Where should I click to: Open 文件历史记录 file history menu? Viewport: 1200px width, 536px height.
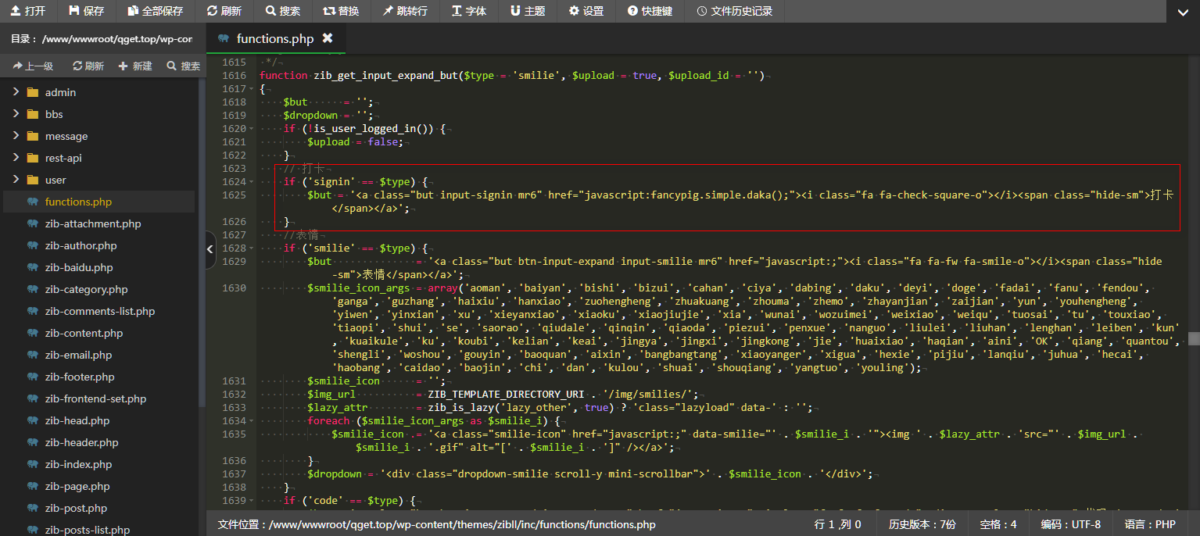click(734, 11)
